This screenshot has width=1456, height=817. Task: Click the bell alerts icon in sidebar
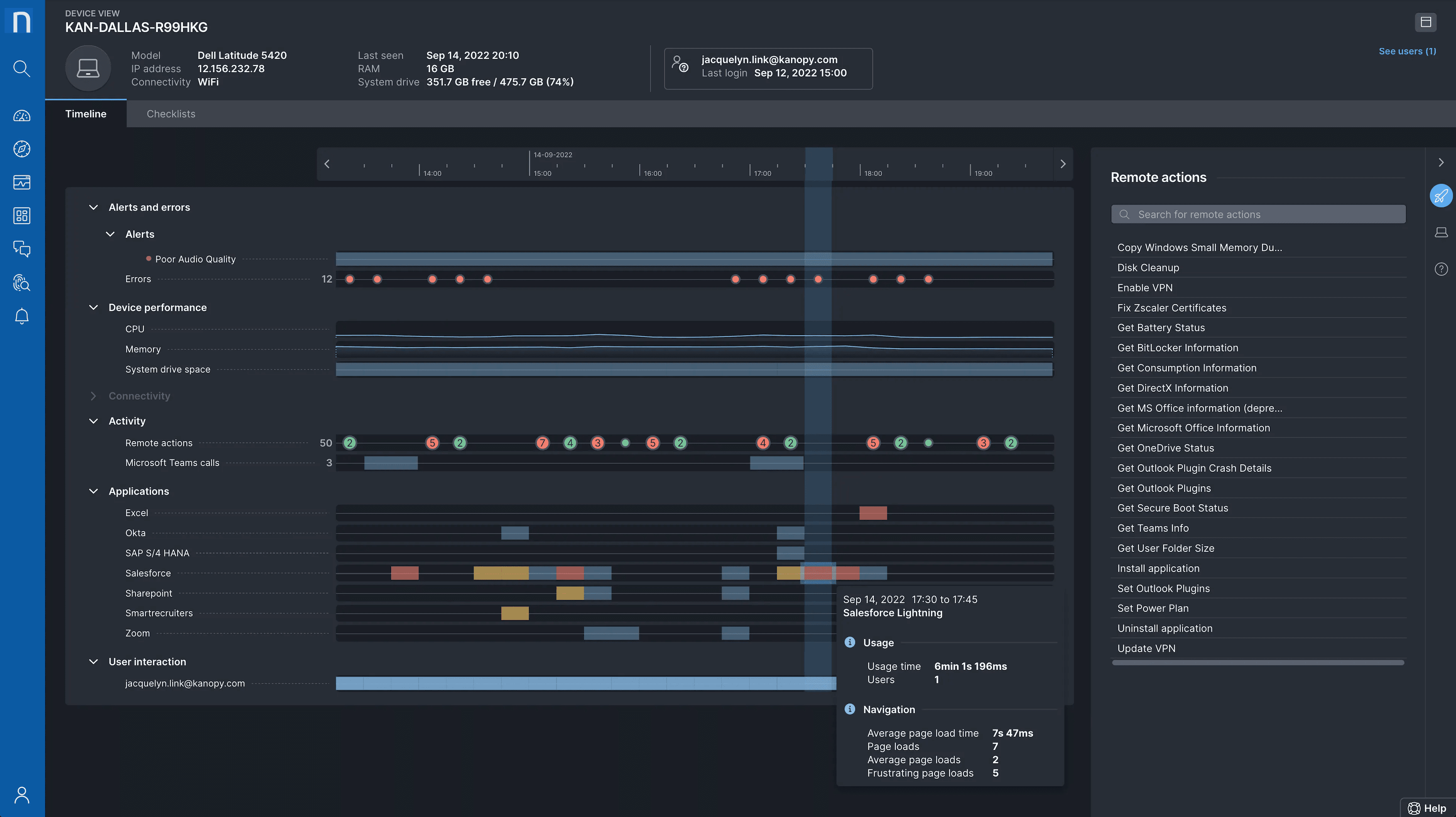[22, 316]
